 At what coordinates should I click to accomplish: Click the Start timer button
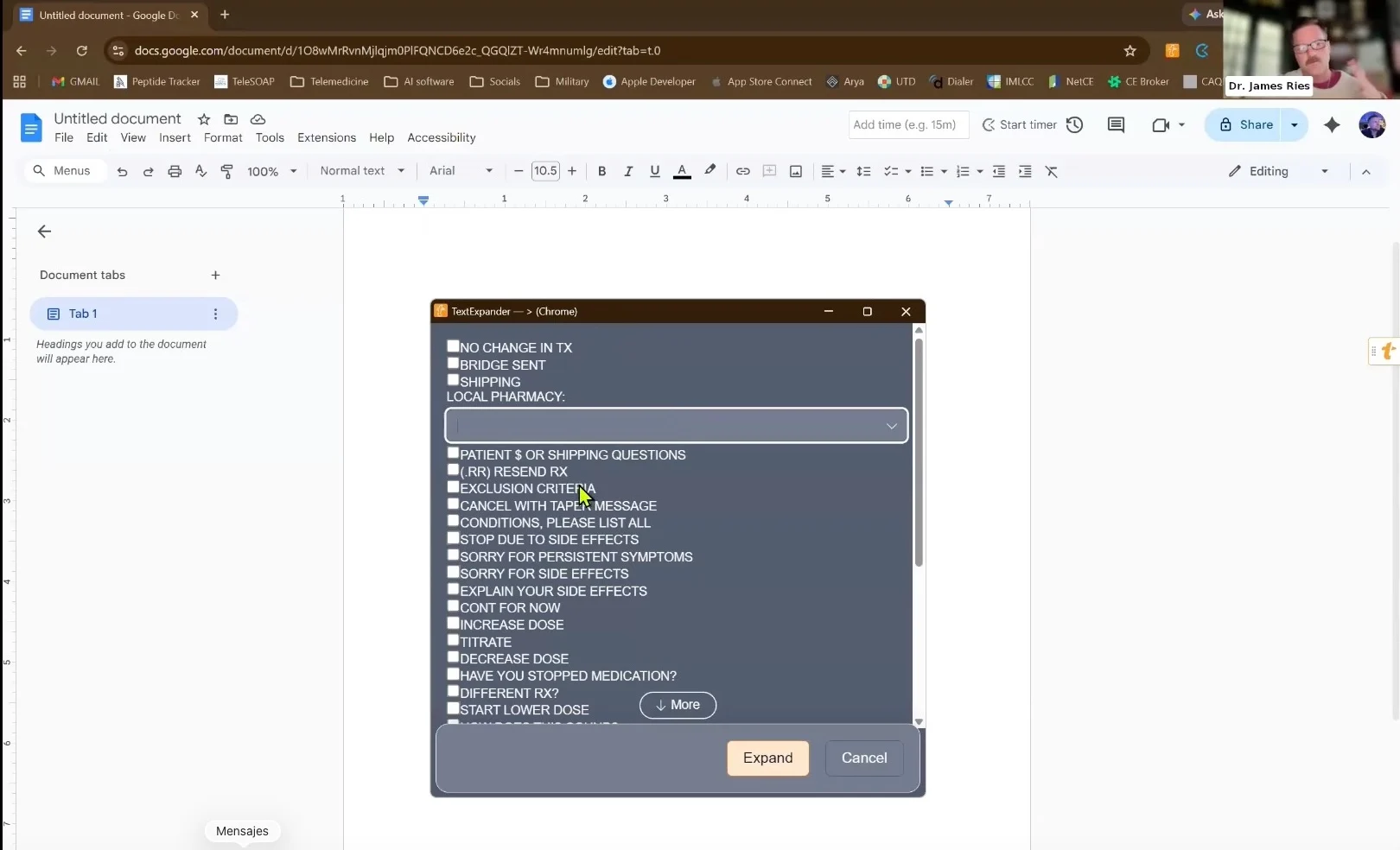tap(1020, 124)
